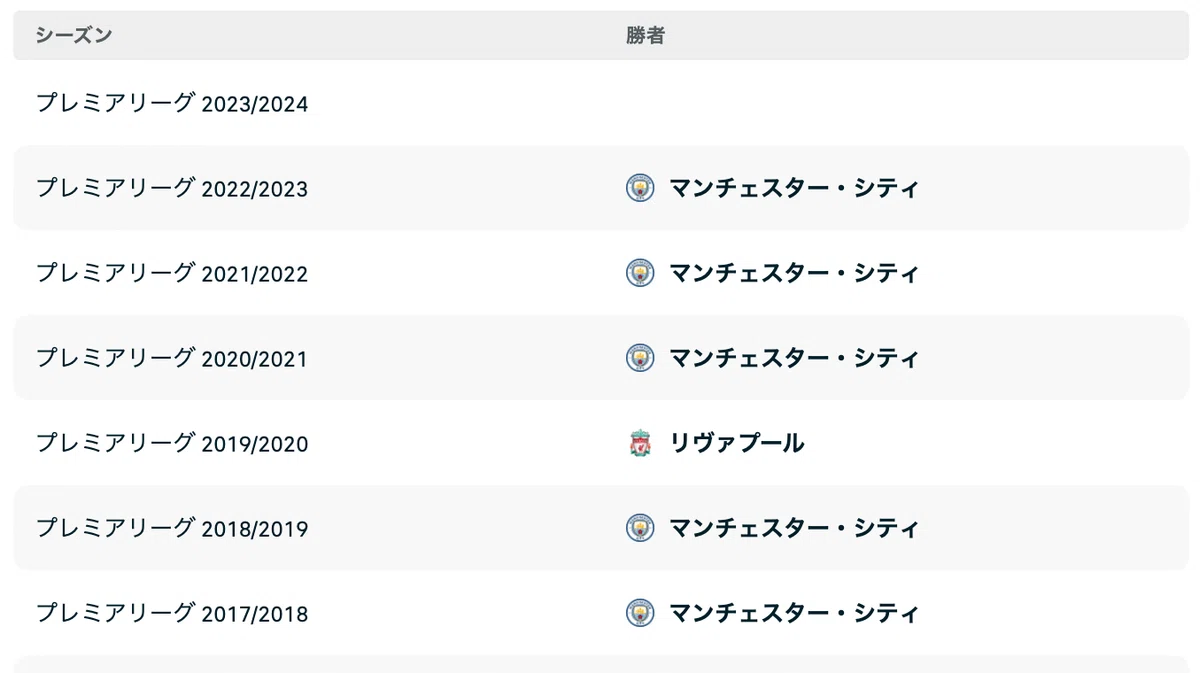This screenshot has height=673, width=1200.
Task: Click Manchester City crest in 2018/2019 row
Action: [640, 528]
